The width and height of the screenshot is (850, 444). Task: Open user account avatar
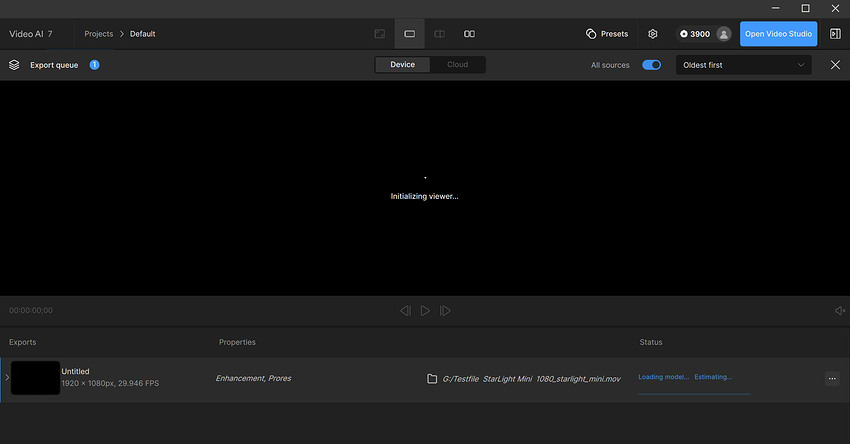pyautogui.click(x=723, y=34)
